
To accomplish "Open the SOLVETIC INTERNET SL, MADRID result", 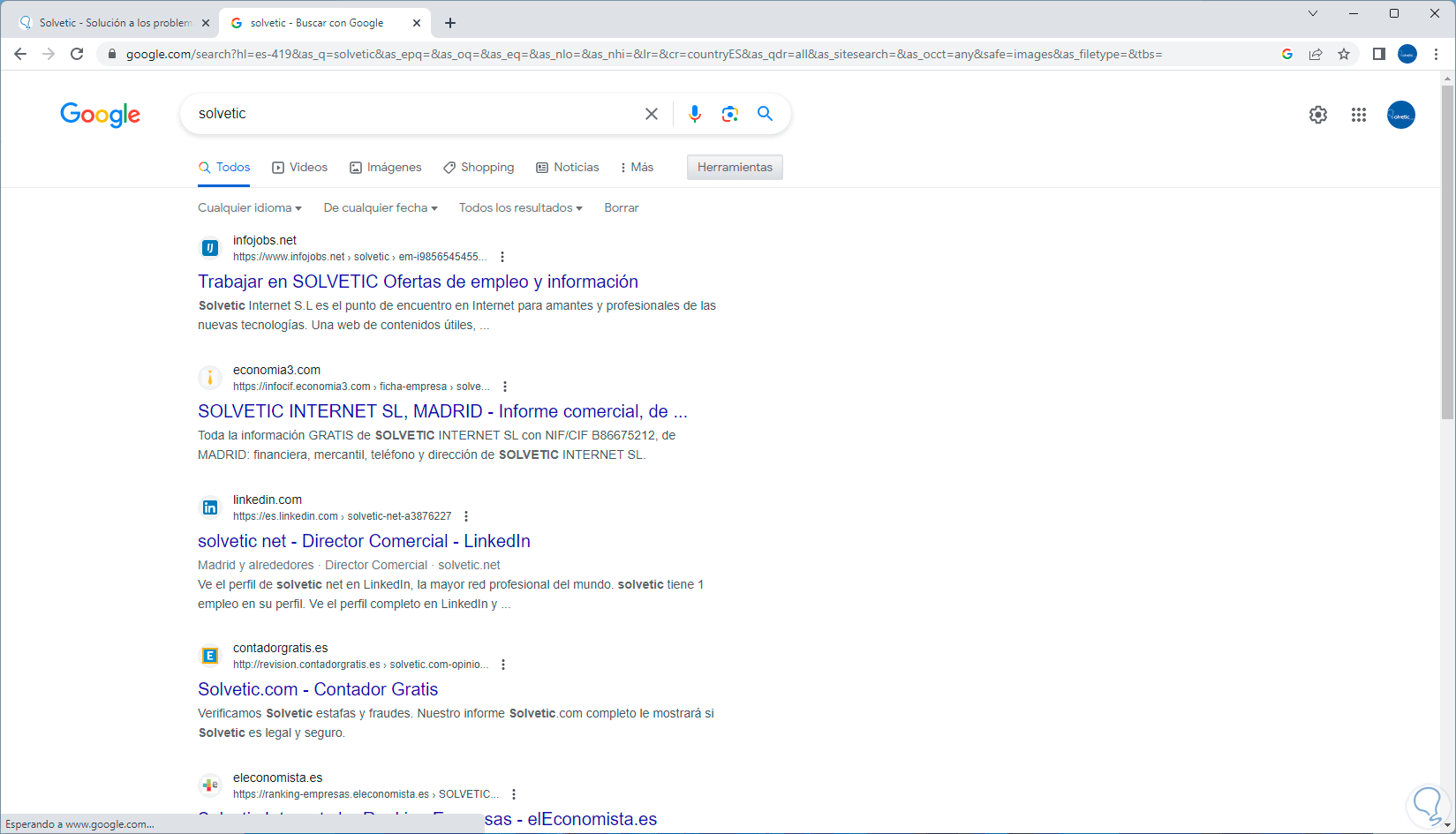I will click(x=442, y=411).
